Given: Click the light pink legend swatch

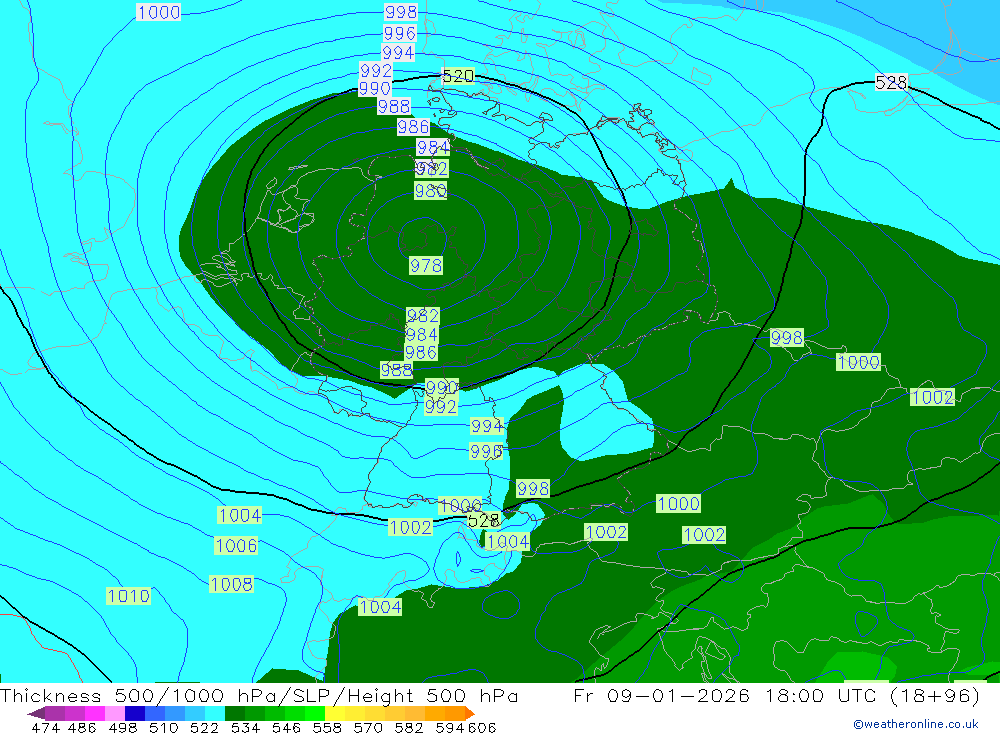Looking at the screenshot, I should pos(115,713).
